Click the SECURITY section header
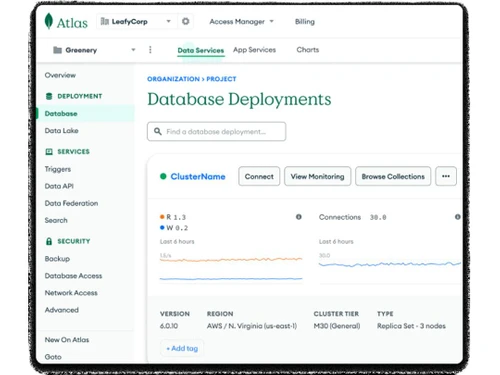This screenshot has width=500, height=375. coord(74,241)
